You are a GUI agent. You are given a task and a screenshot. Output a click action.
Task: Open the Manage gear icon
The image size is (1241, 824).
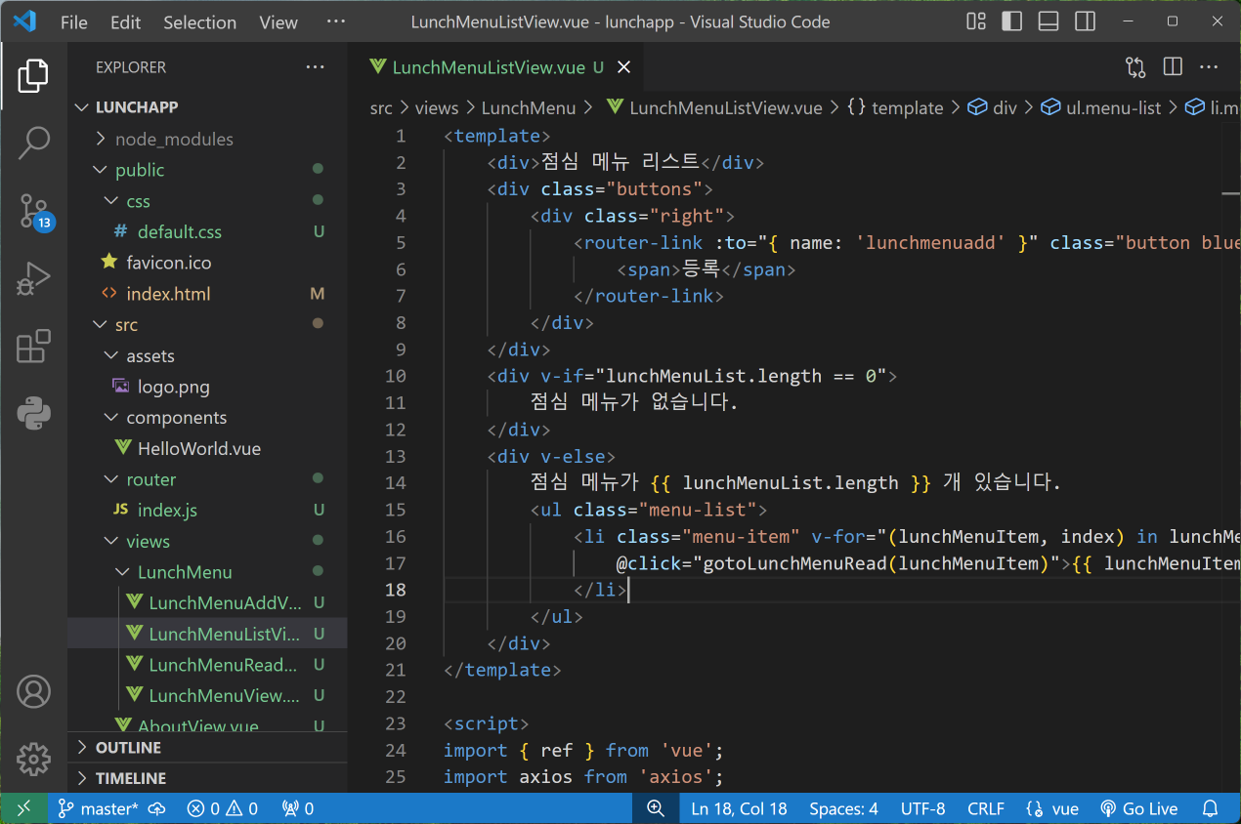pyautogui.click(x=33, y=759)
